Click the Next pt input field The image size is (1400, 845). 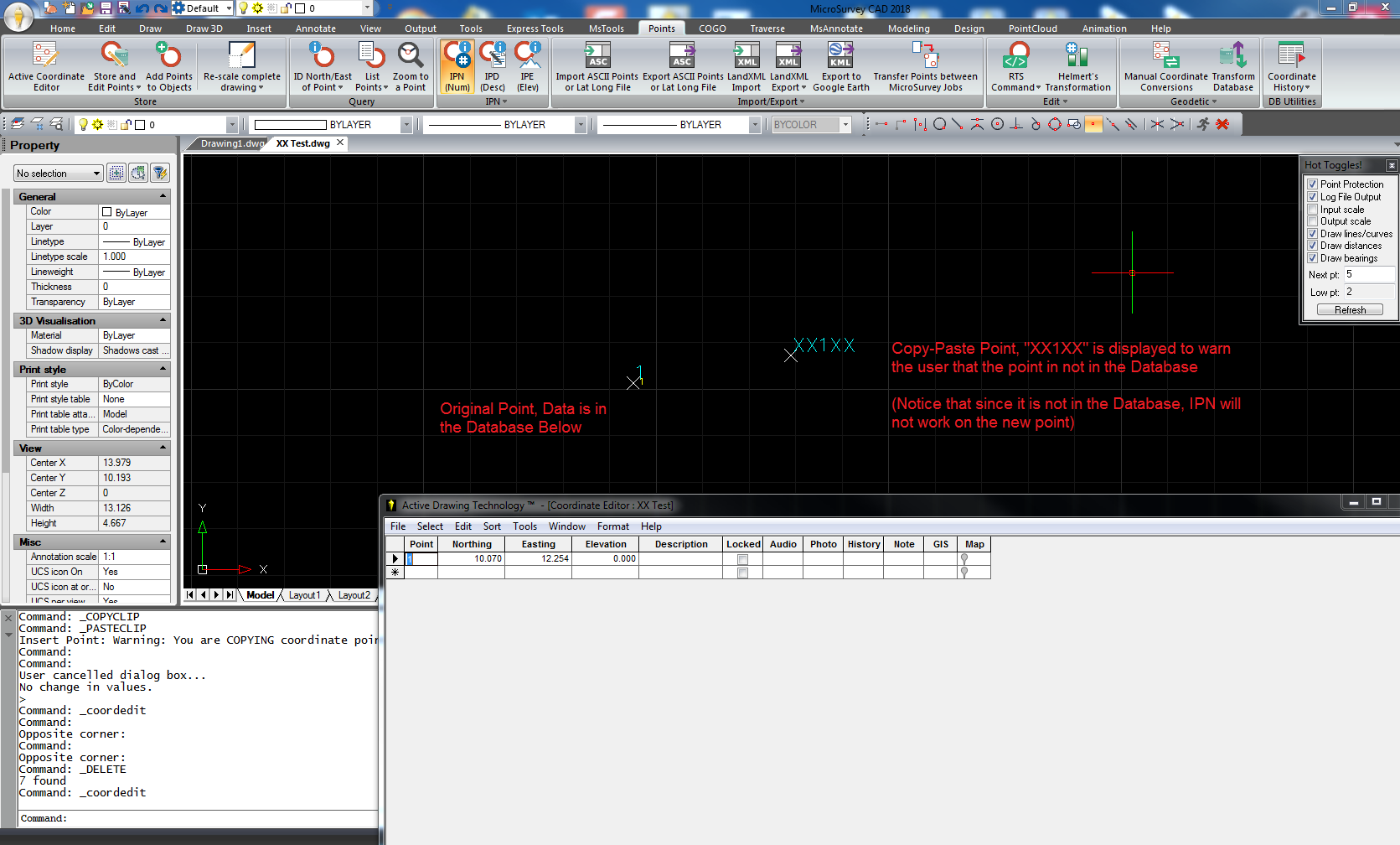1368,275
